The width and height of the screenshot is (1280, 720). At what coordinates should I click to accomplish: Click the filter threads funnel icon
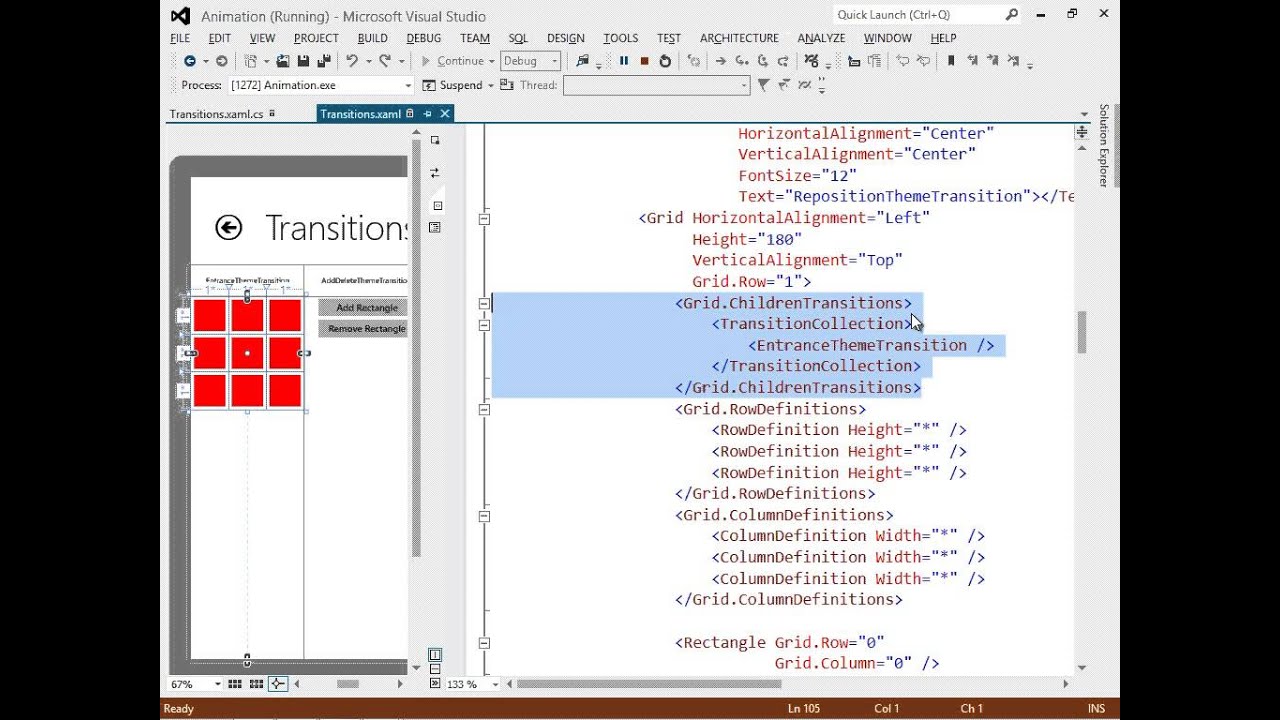[x=763, y=85]
